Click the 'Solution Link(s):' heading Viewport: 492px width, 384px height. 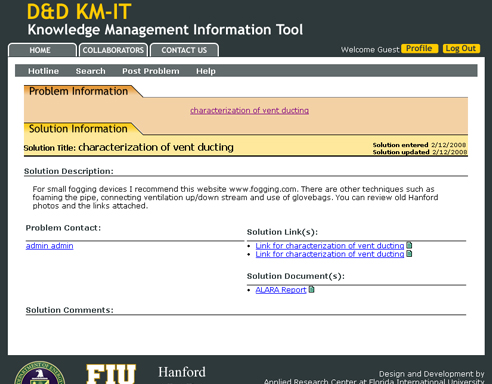pos(282,232)
